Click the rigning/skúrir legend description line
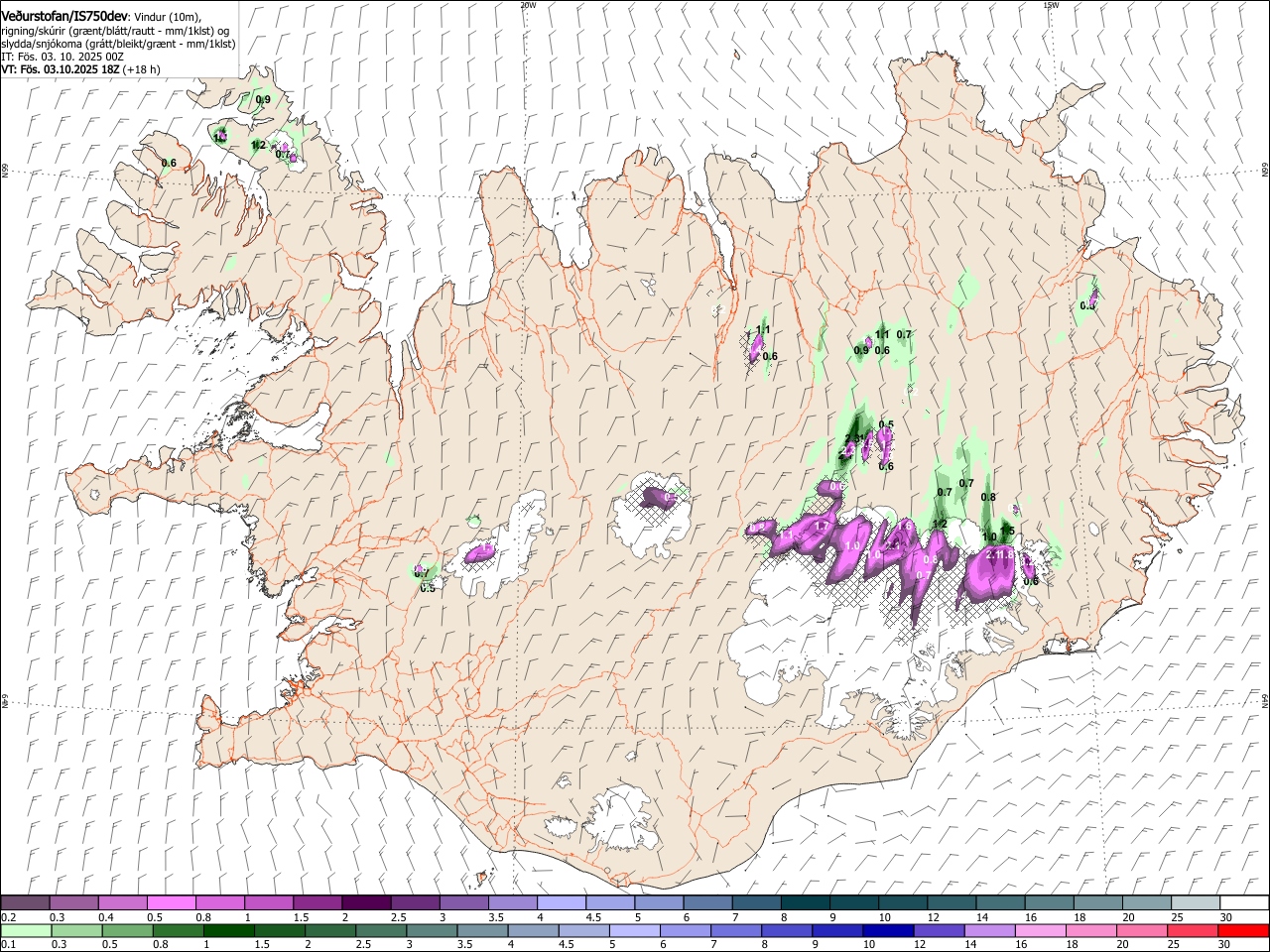Image resolution: width=1270 pixels, height=952 pixels. (x=115, y=31)
